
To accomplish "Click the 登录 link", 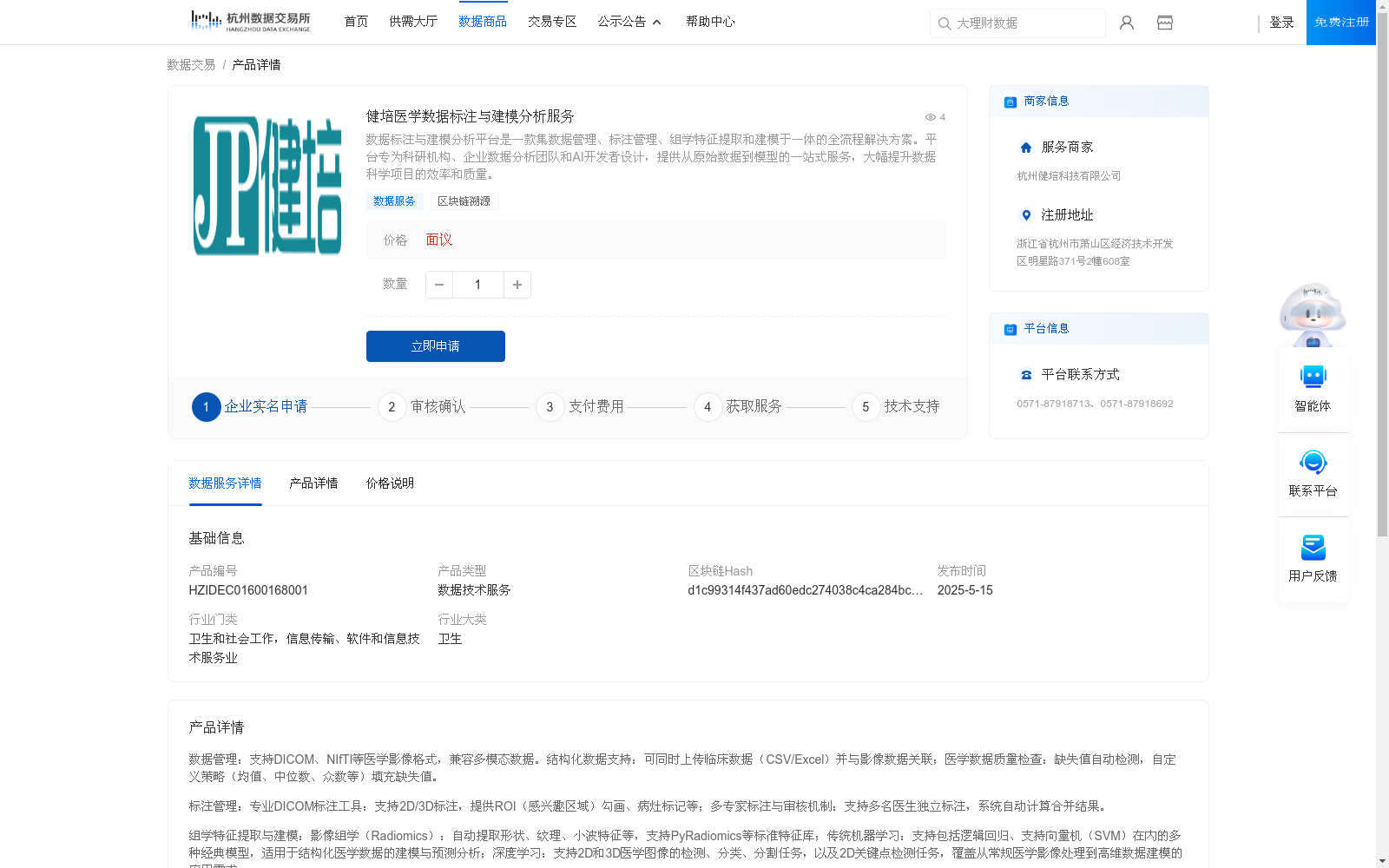I will pos(1281,23).
